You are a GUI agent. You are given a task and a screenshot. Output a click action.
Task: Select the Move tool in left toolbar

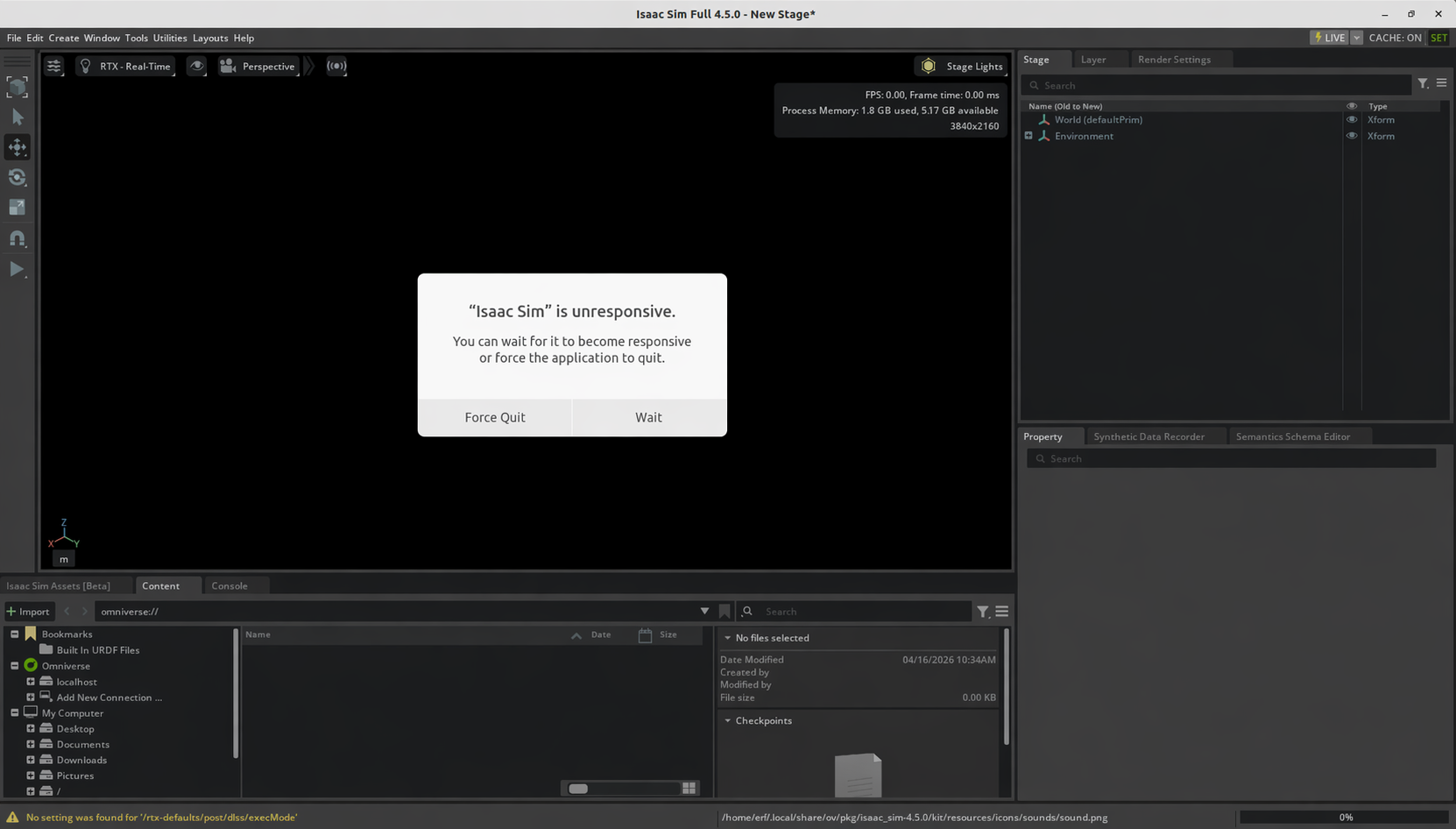17,147
